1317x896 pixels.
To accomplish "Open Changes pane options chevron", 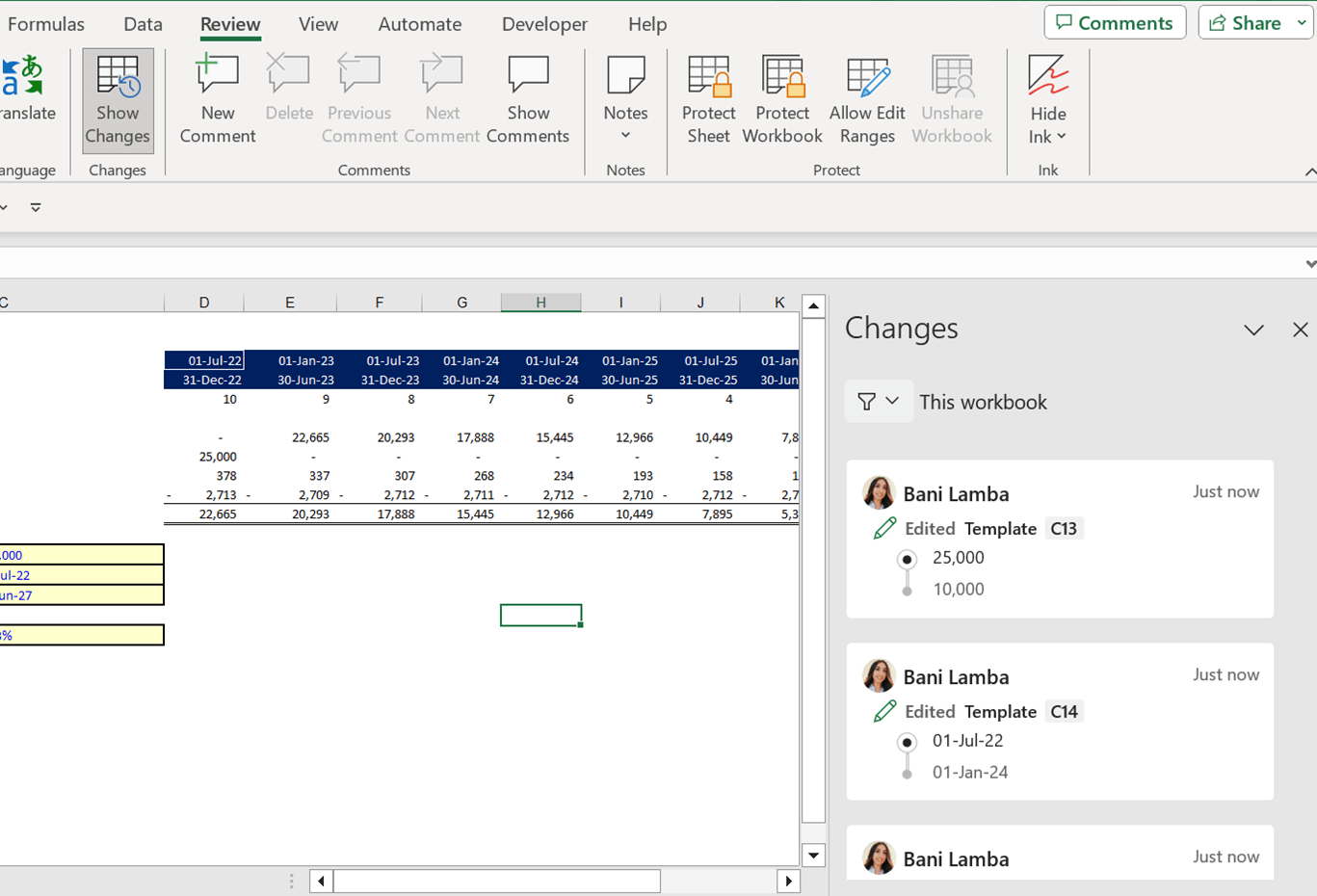I will (x=1253, y=330).
